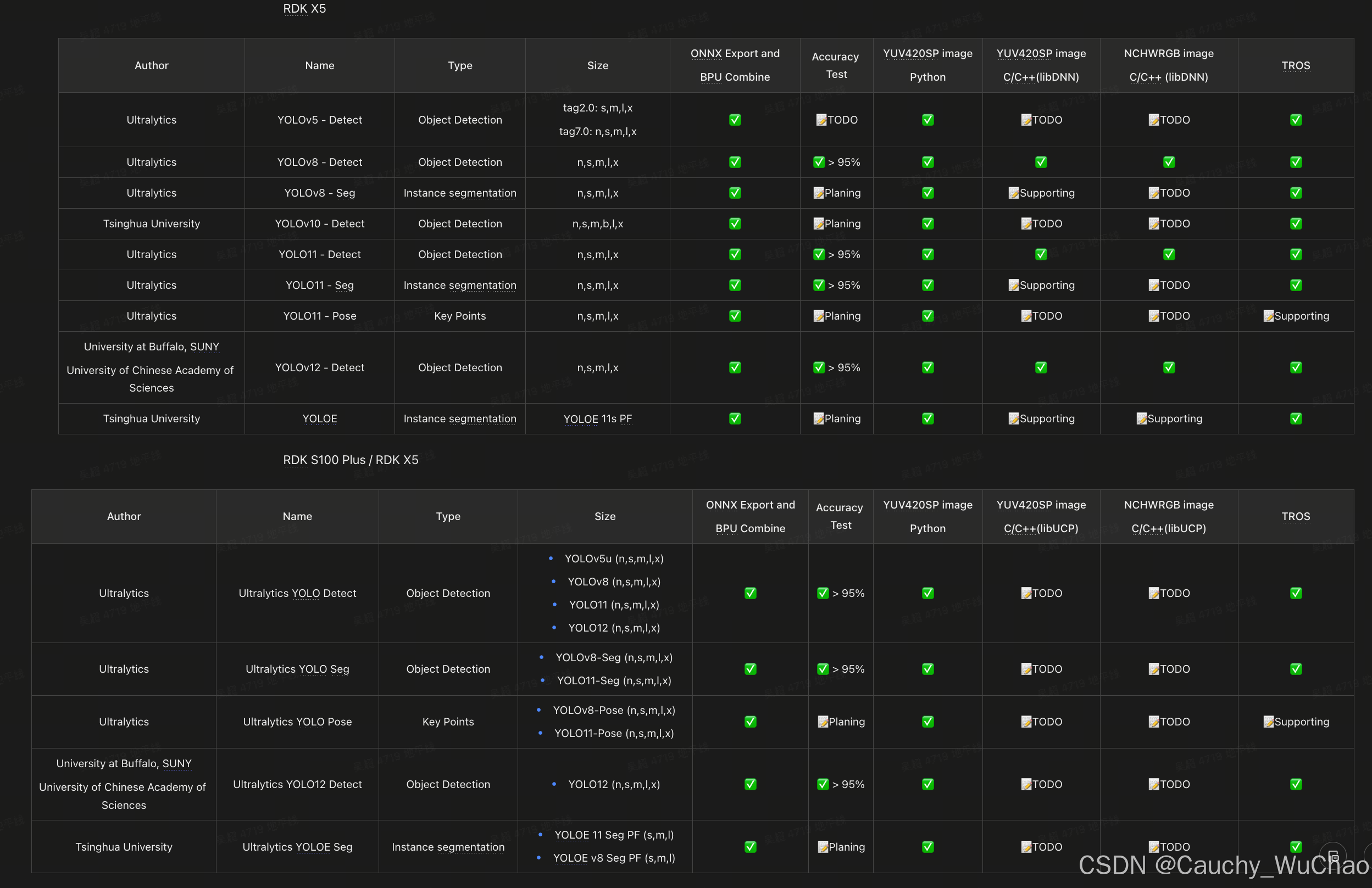Click the YOLO11 Pose TROS Supporting memo icon
Screen dimensions: 1372x888
click(1268, 316)
